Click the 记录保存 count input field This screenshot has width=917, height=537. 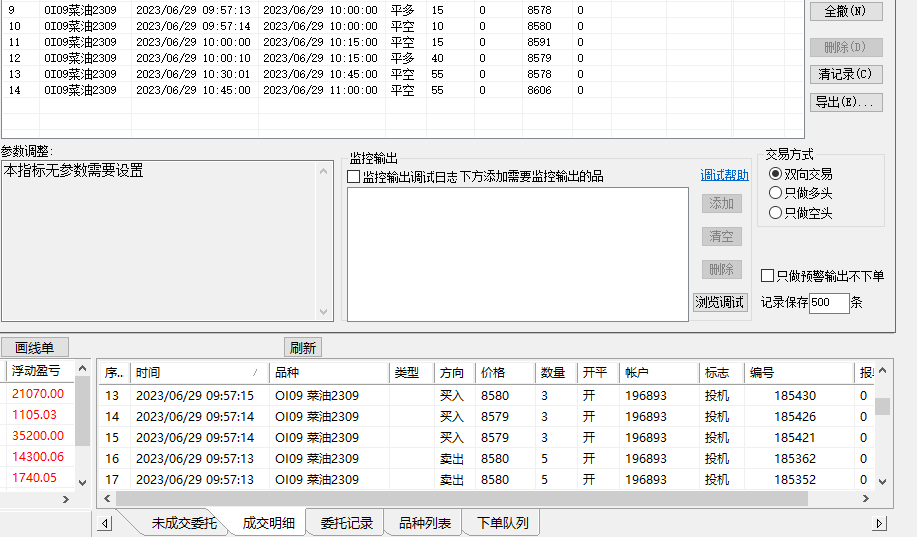828,303
